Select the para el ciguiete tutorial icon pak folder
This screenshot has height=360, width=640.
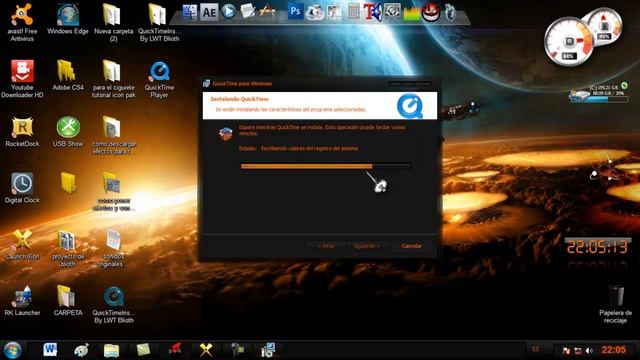113,79
